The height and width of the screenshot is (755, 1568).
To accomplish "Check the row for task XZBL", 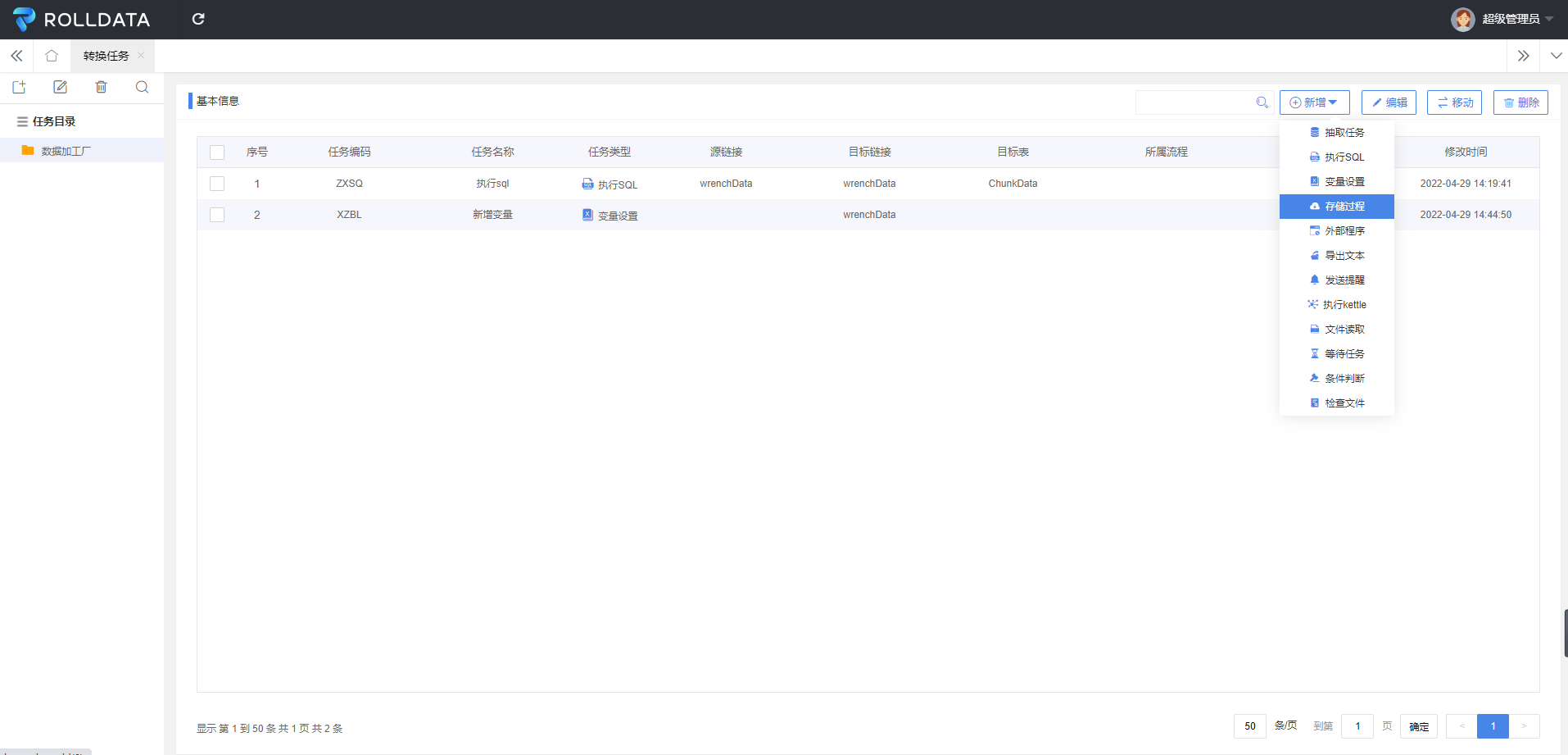I will point(217,215).
